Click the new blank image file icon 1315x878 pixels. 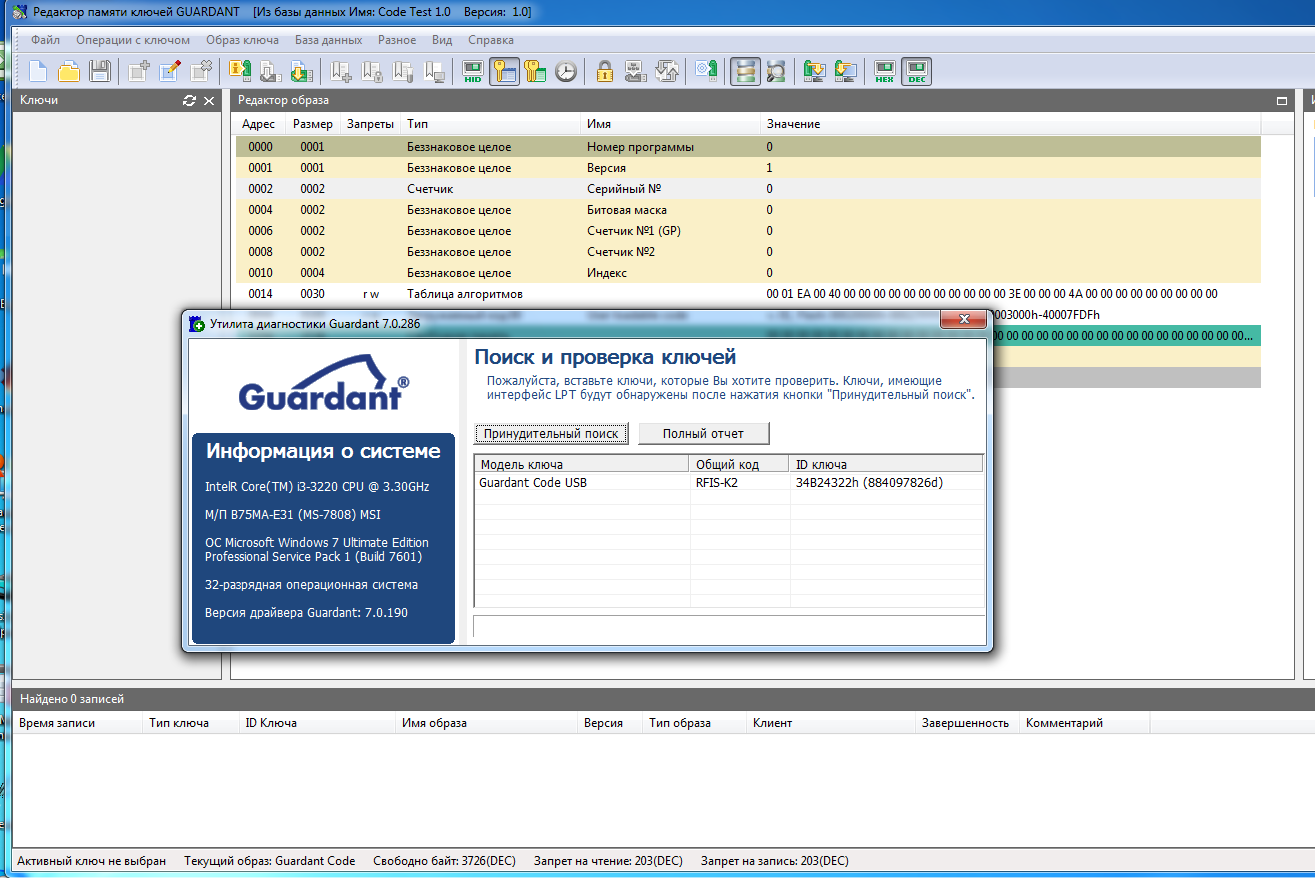point(38,71)
